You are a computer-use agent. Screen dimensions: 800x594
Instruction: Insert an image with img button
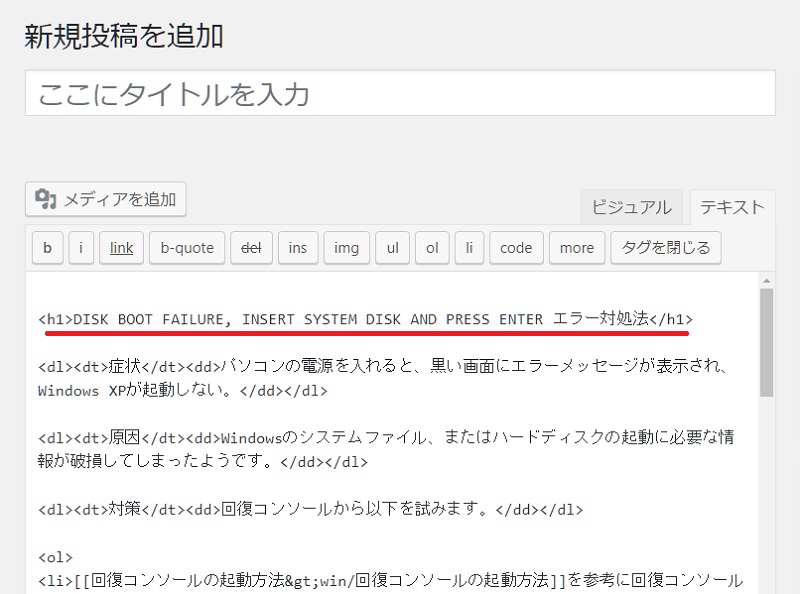(346, 248)
